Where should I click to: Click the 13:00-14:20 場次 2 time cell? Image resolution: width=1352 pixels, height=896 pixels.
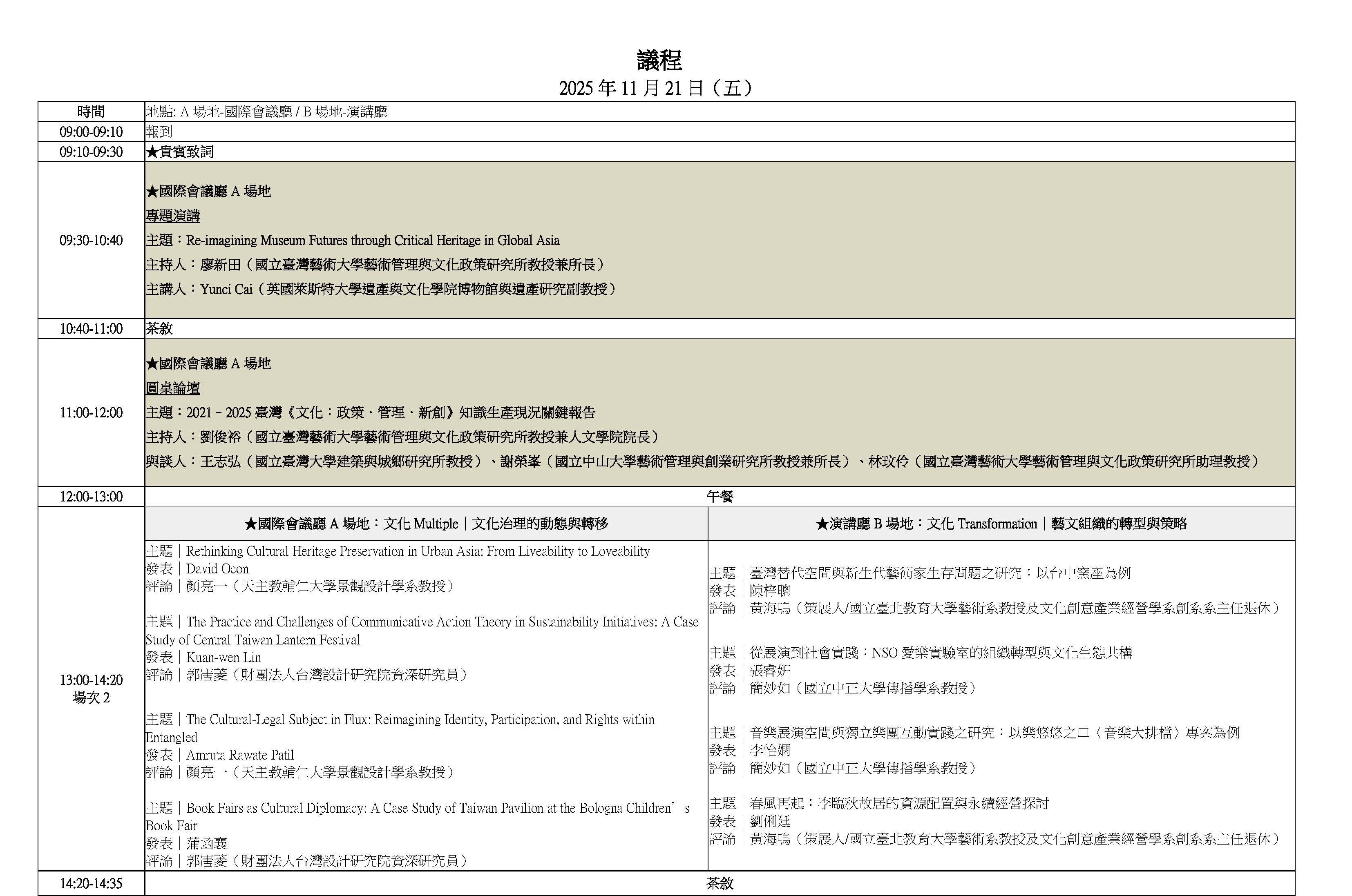91,689
